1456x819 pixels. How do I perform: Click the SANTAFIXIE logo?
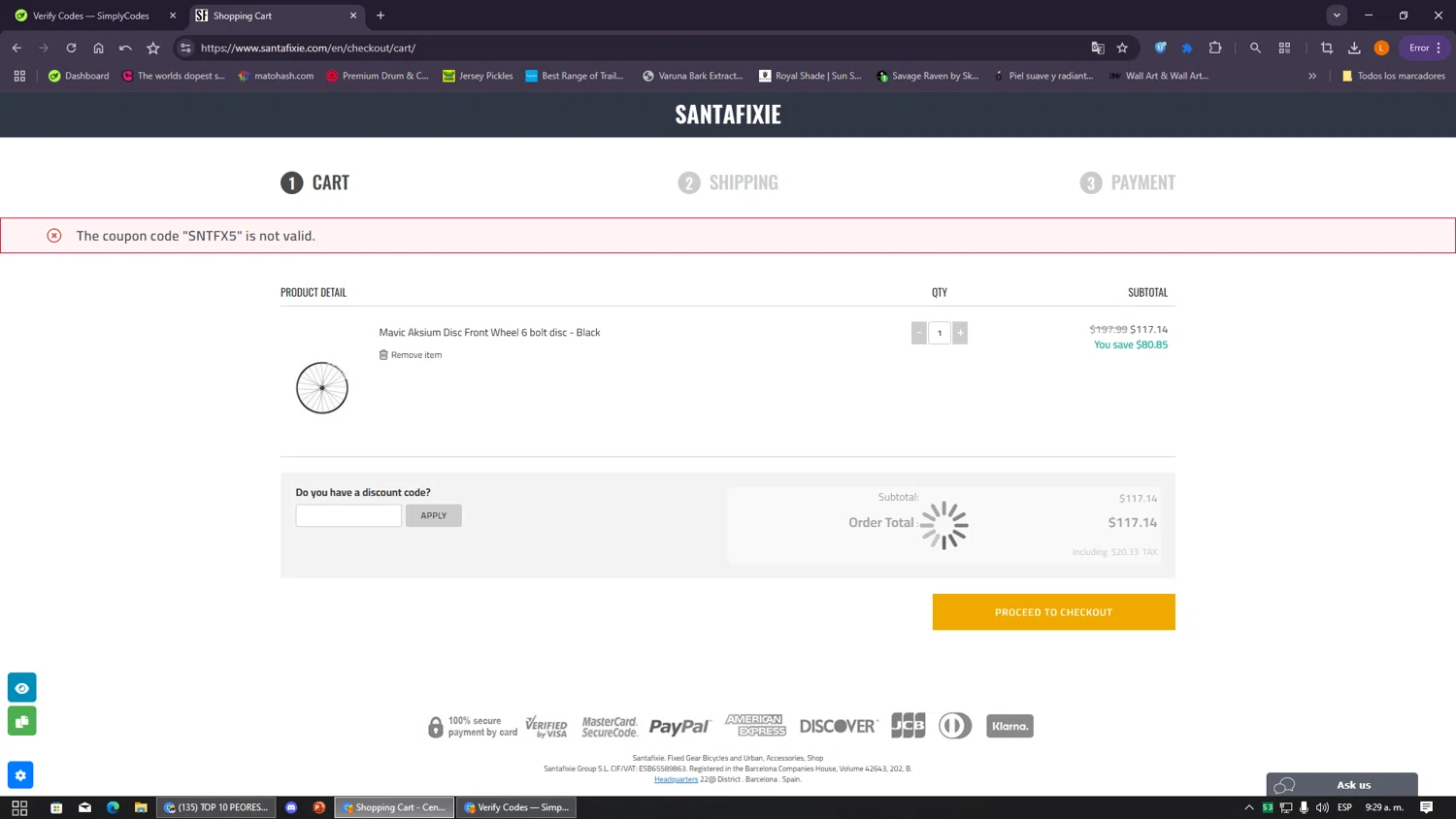tap(728, 114)
